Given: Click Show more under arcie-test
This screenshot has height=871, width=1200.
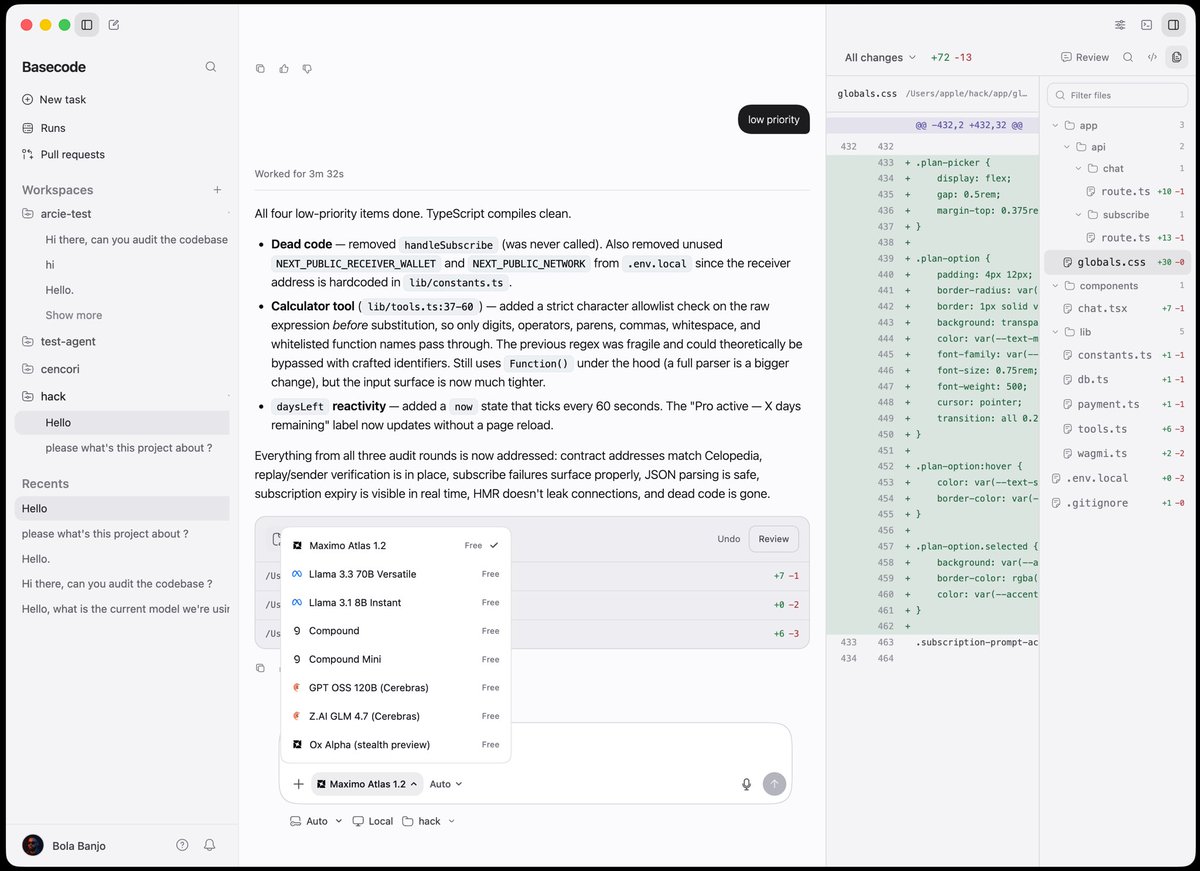Looking at the screenshot, I should (74, 315).
